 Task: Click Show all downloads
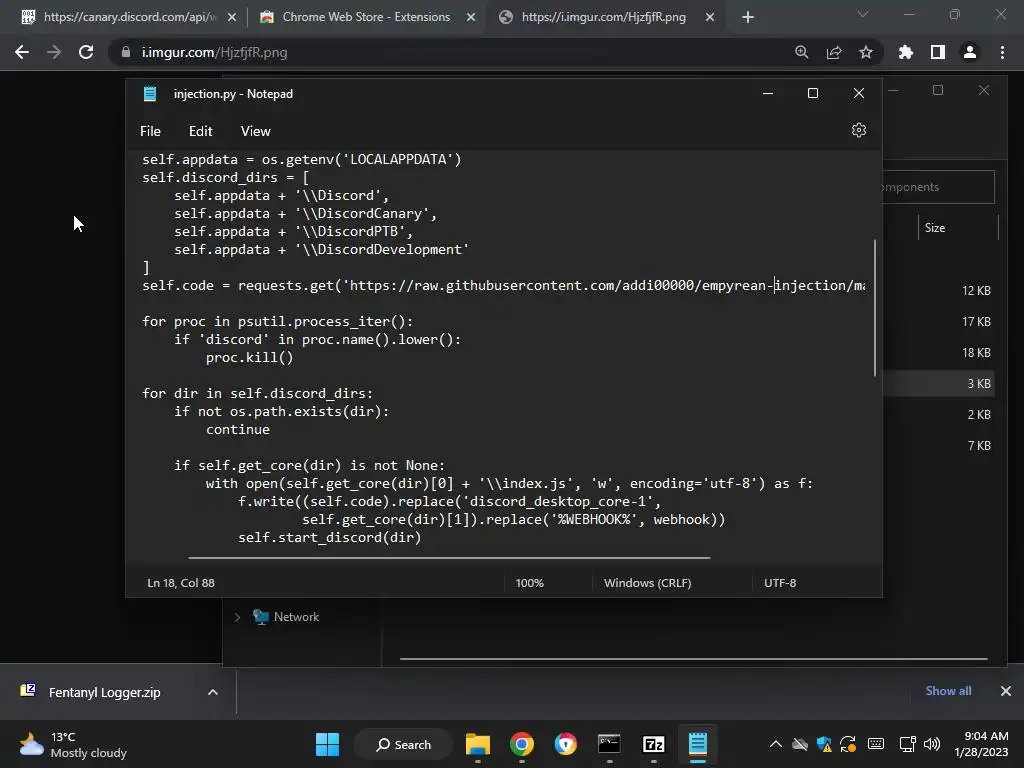tap(948, 691)
